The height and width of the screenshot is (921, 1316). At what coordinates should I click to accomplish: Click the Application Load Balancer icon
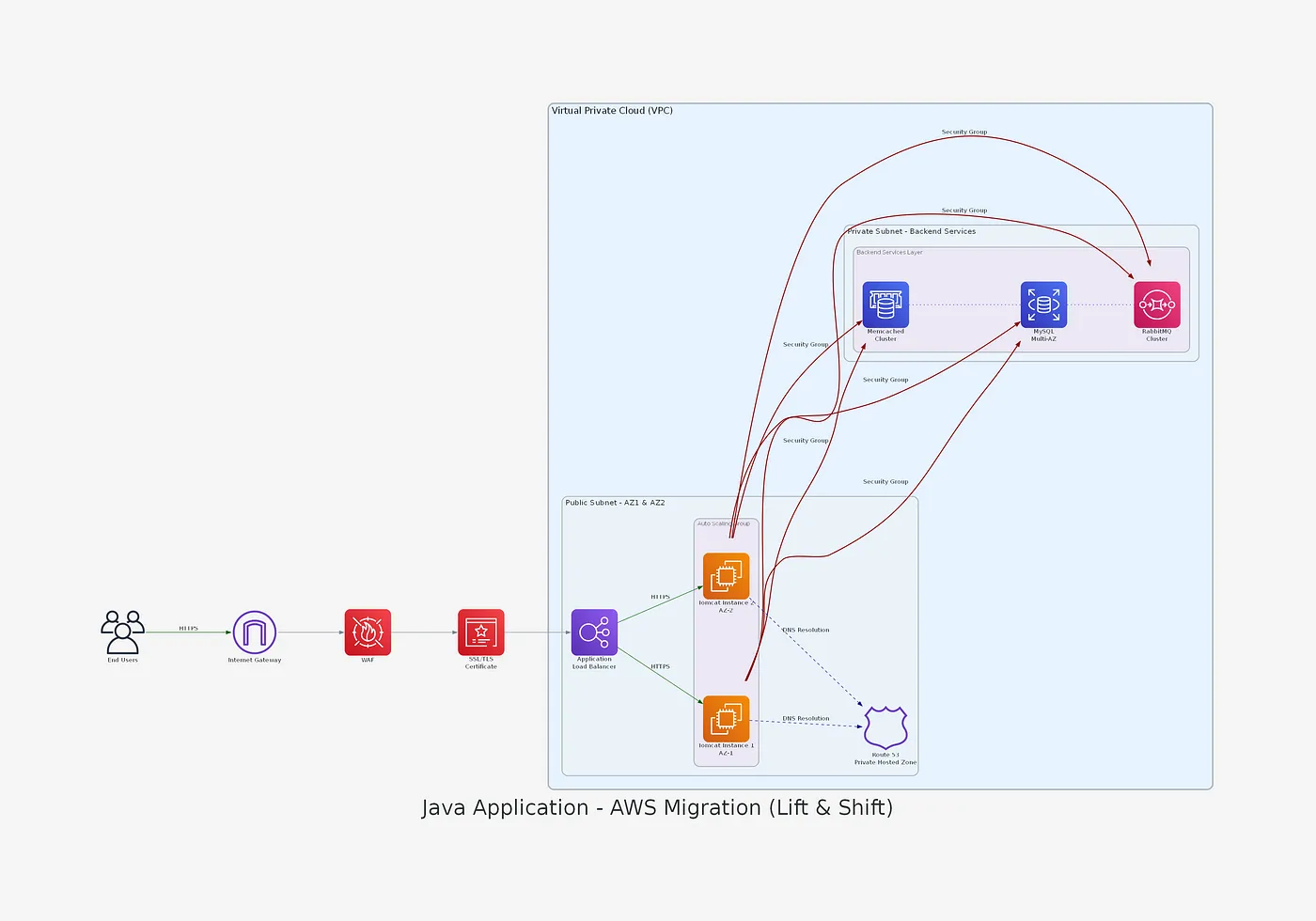click(x=594, y=632)
